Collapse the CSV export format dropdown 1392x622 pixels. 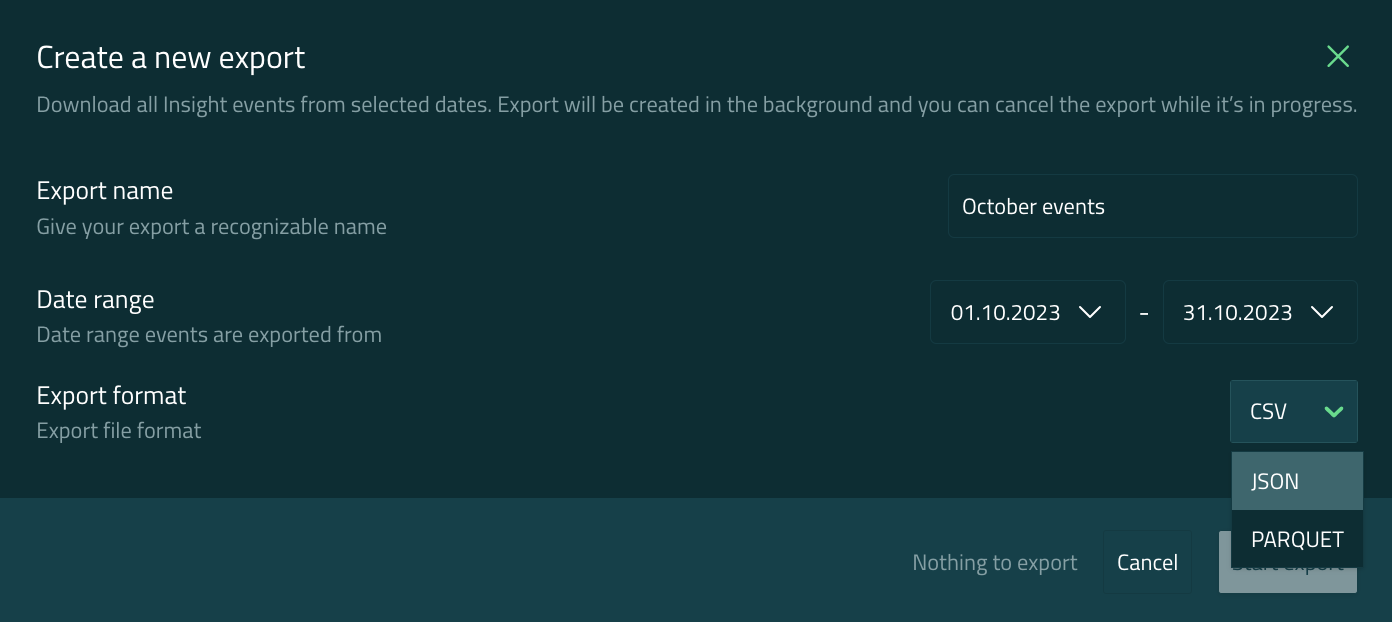point(1292,412)
